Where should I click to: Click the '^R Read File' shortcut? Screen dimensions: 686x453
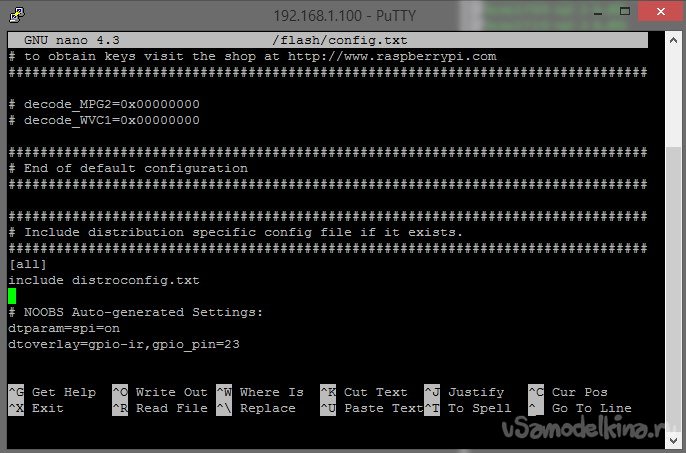pos(160,408)
